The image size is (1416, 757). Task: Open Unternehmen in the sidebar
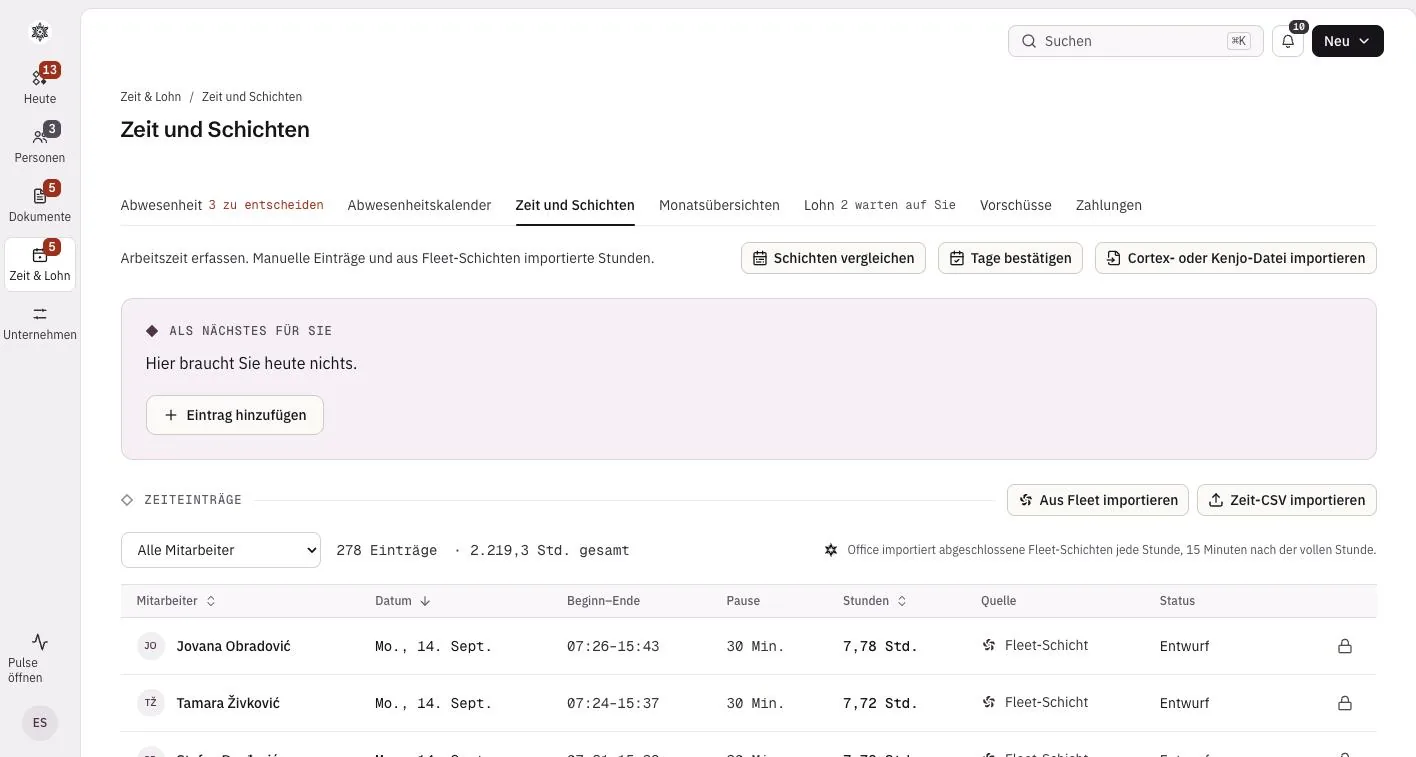coord(40,323)
